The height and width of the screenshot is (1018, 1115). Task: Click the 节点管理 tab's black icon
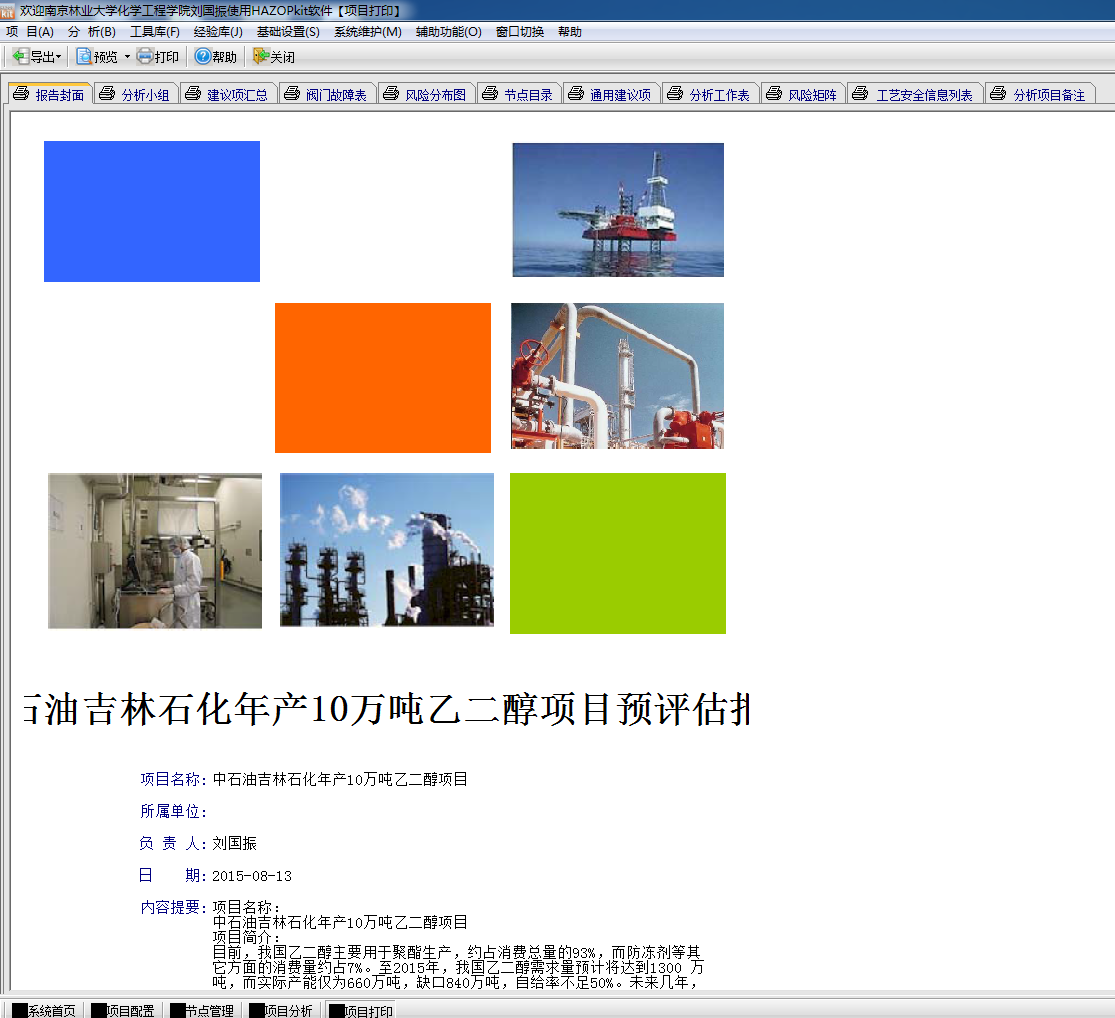click(x=178, y=1011)
